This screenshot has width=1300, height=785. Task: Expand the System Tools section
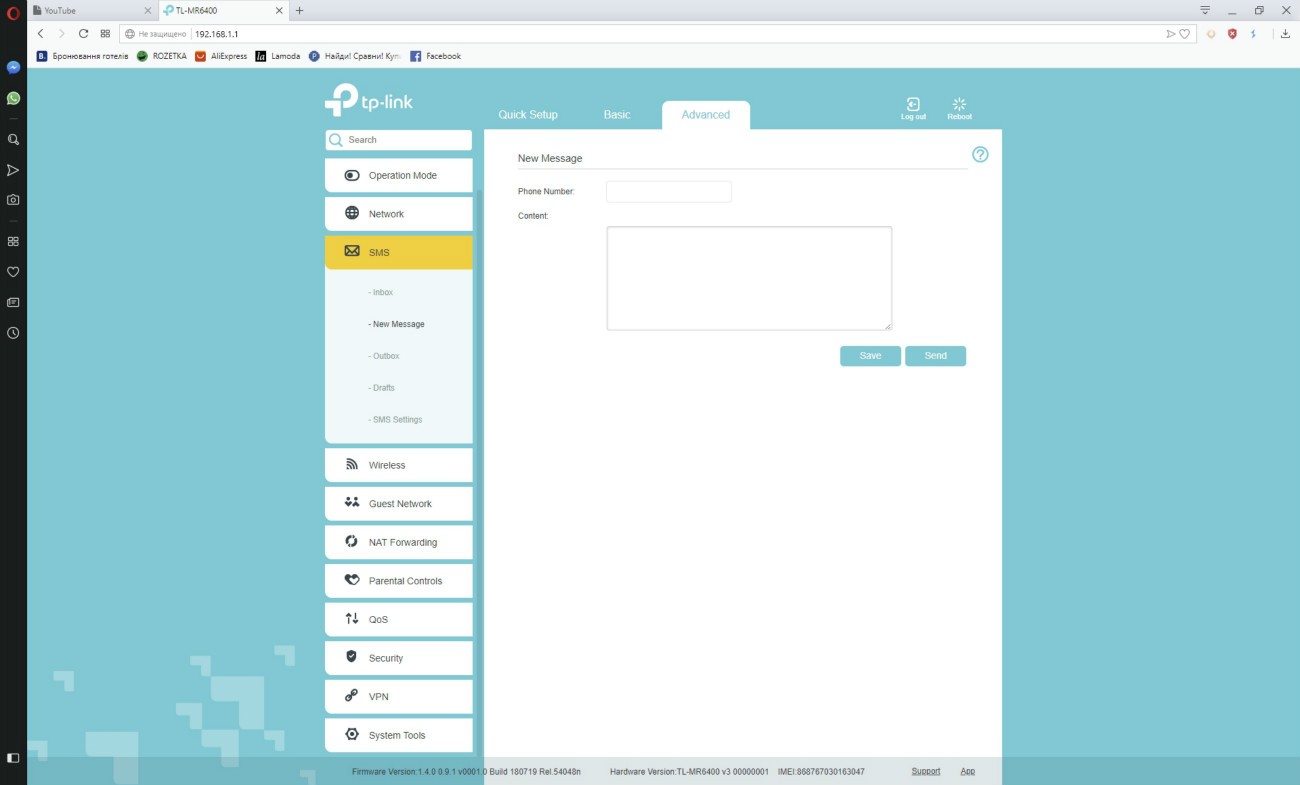(x=398, y=735)
